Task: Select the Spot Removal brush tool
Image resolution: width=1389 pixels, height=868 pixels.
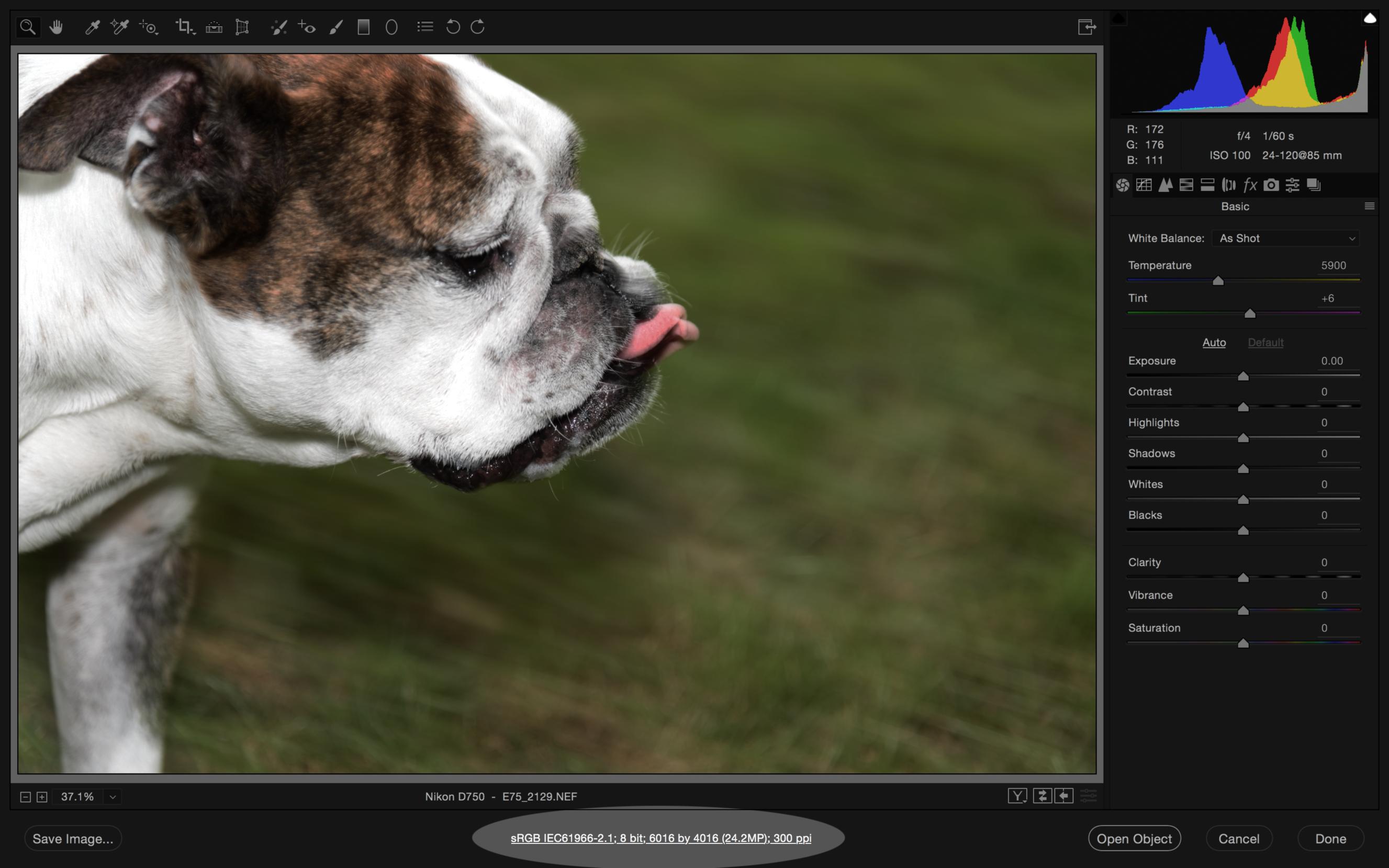Action: pyautogui.click(x=278, y=27)
